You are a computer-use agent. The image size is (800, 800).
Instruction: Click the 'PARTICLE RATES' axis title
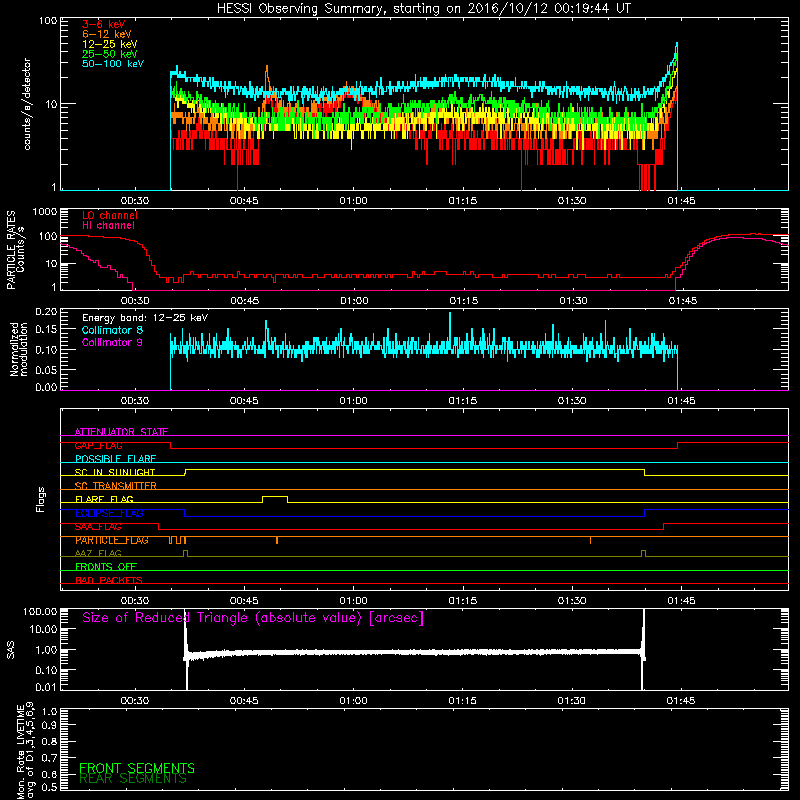(11, 250)
